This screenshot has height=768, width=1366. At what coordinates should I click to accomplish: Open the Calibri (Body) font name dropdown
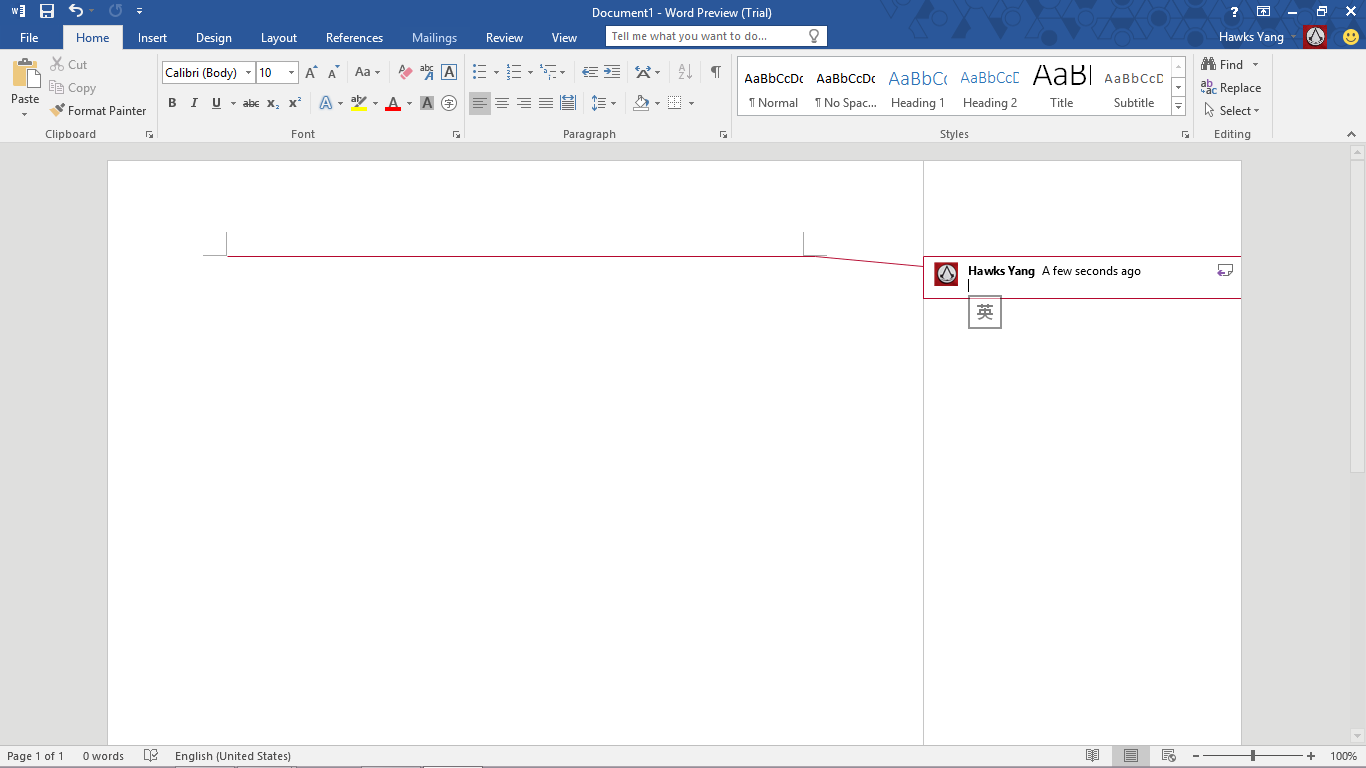pos(249,73)
